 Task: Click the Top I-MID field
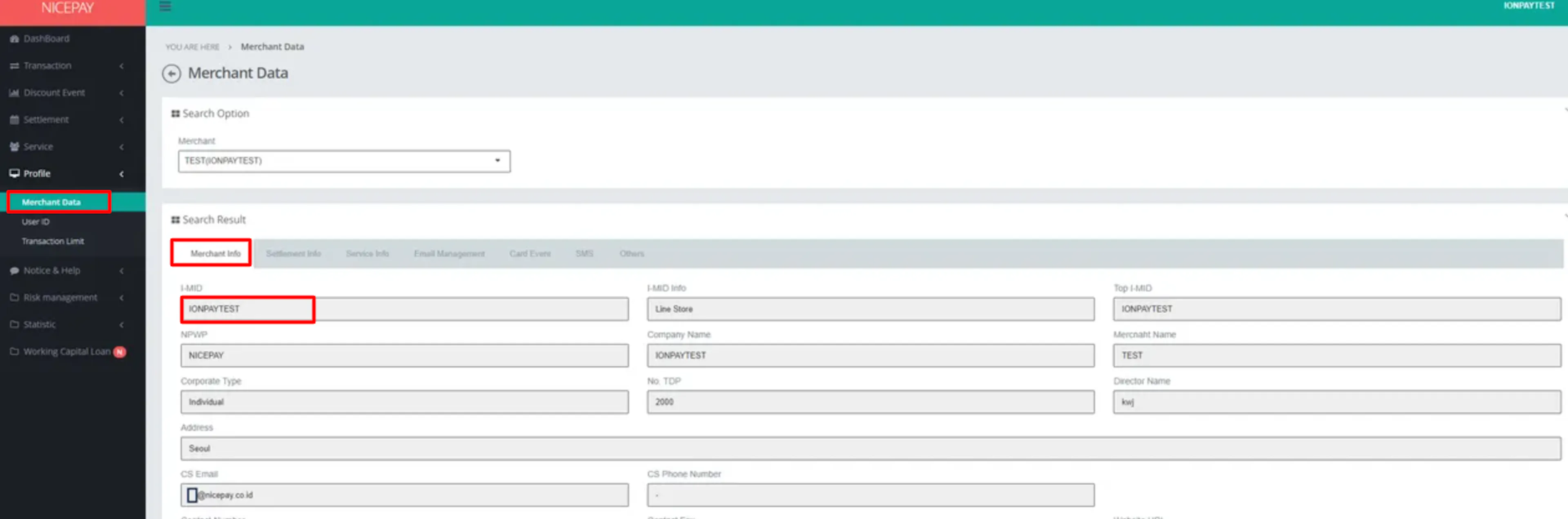[x=1337, y=309]
